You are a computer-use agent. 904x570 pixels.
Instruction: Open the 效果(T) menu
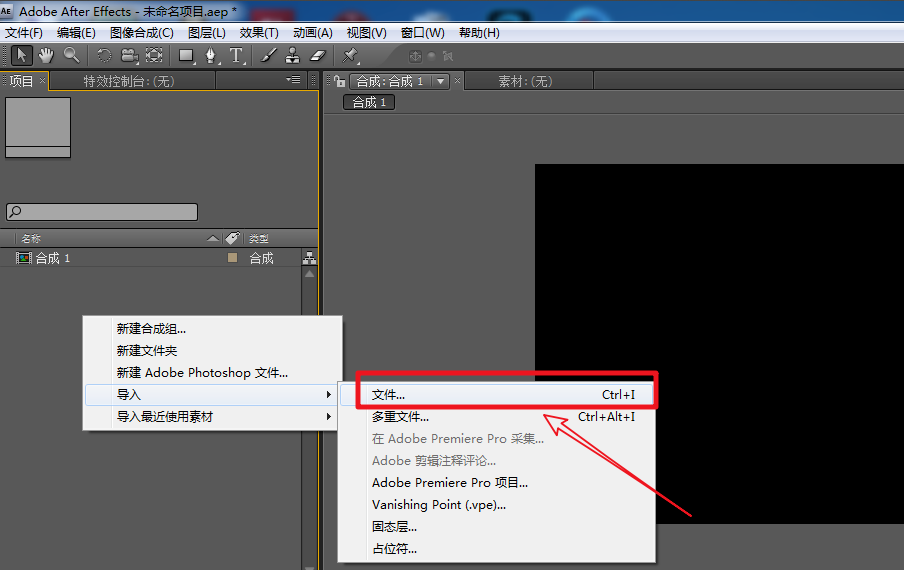pos(259,33)
